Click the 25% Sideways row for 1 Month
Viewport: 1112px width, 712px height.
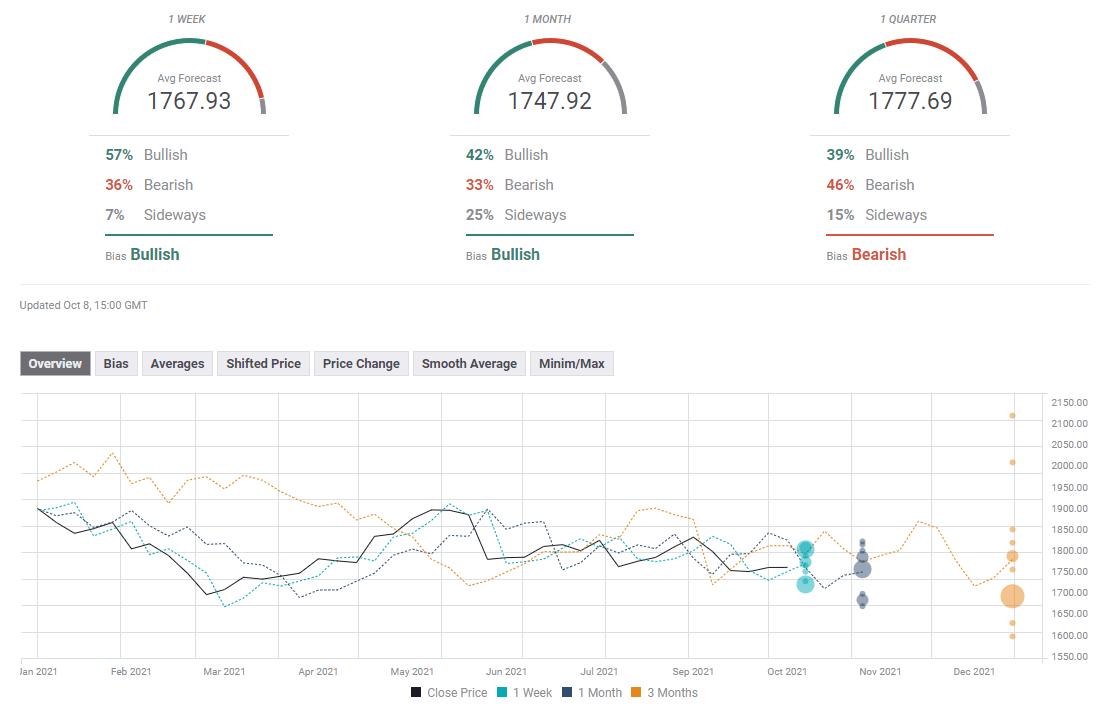pyautogui.click(x=516, y=215)
